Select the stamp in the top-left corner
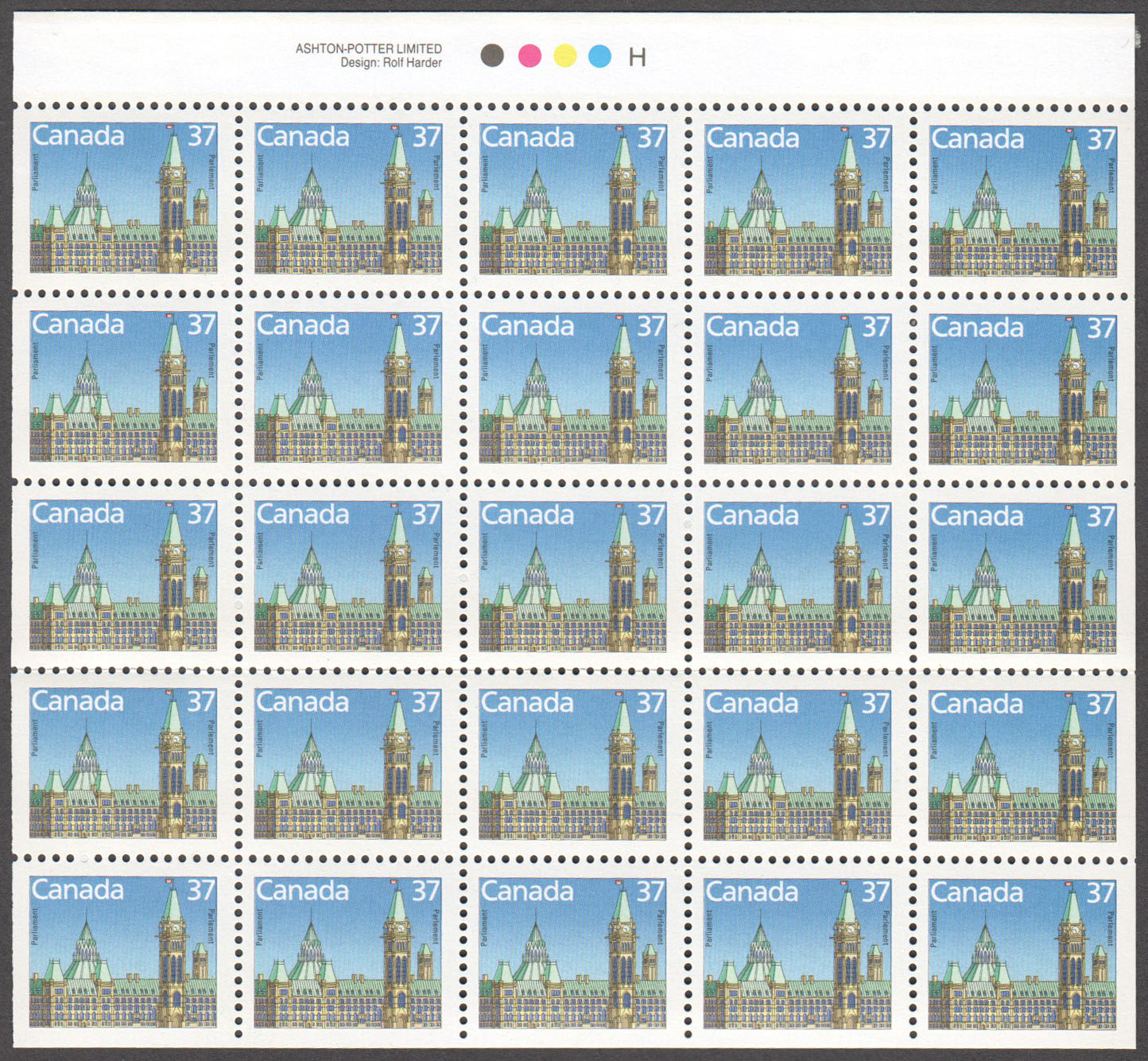The width and height of the screenshot is (1148, 1061). (123, 198)
